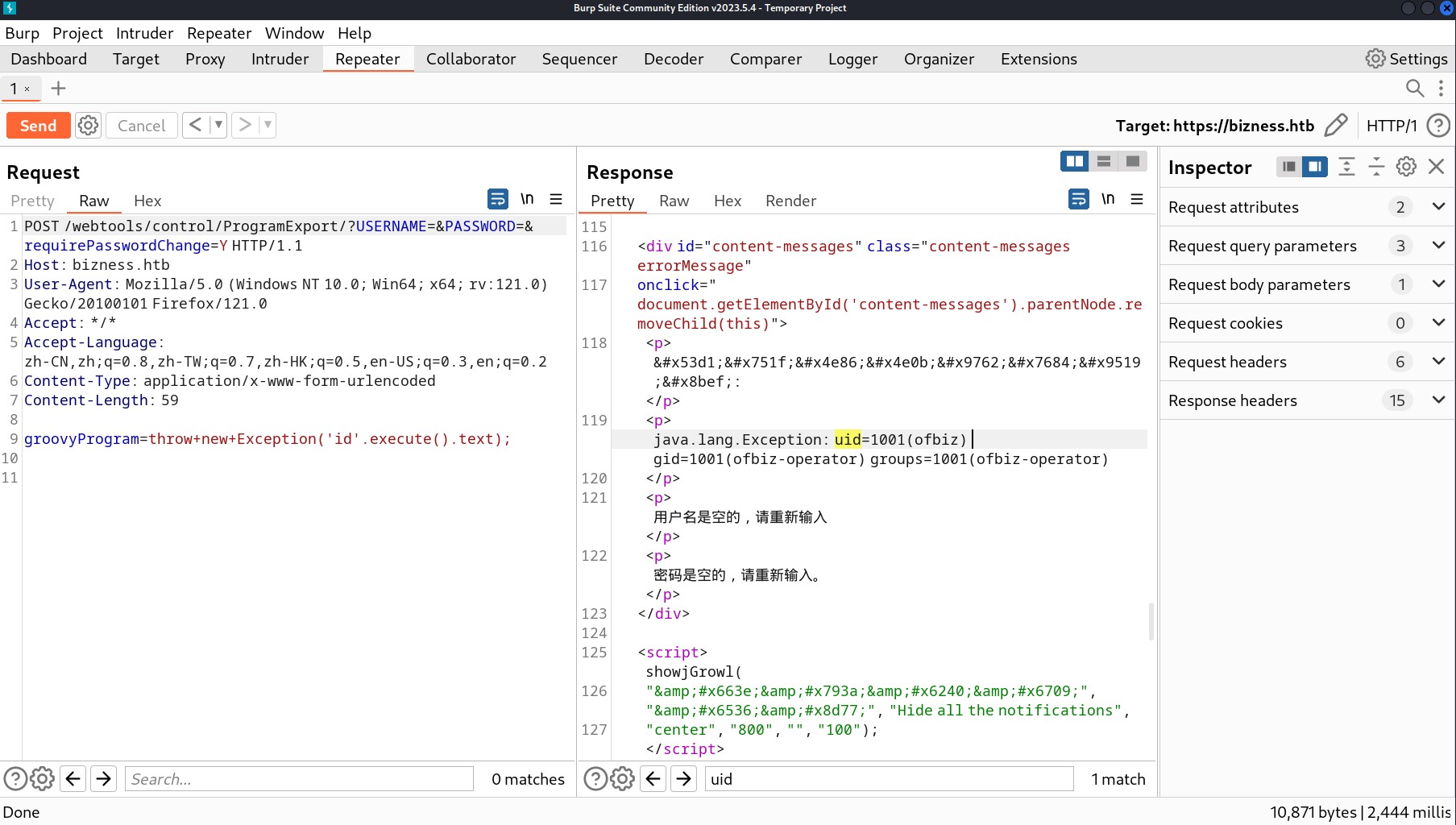
Task: Go to next response search match
Action: 683,779
